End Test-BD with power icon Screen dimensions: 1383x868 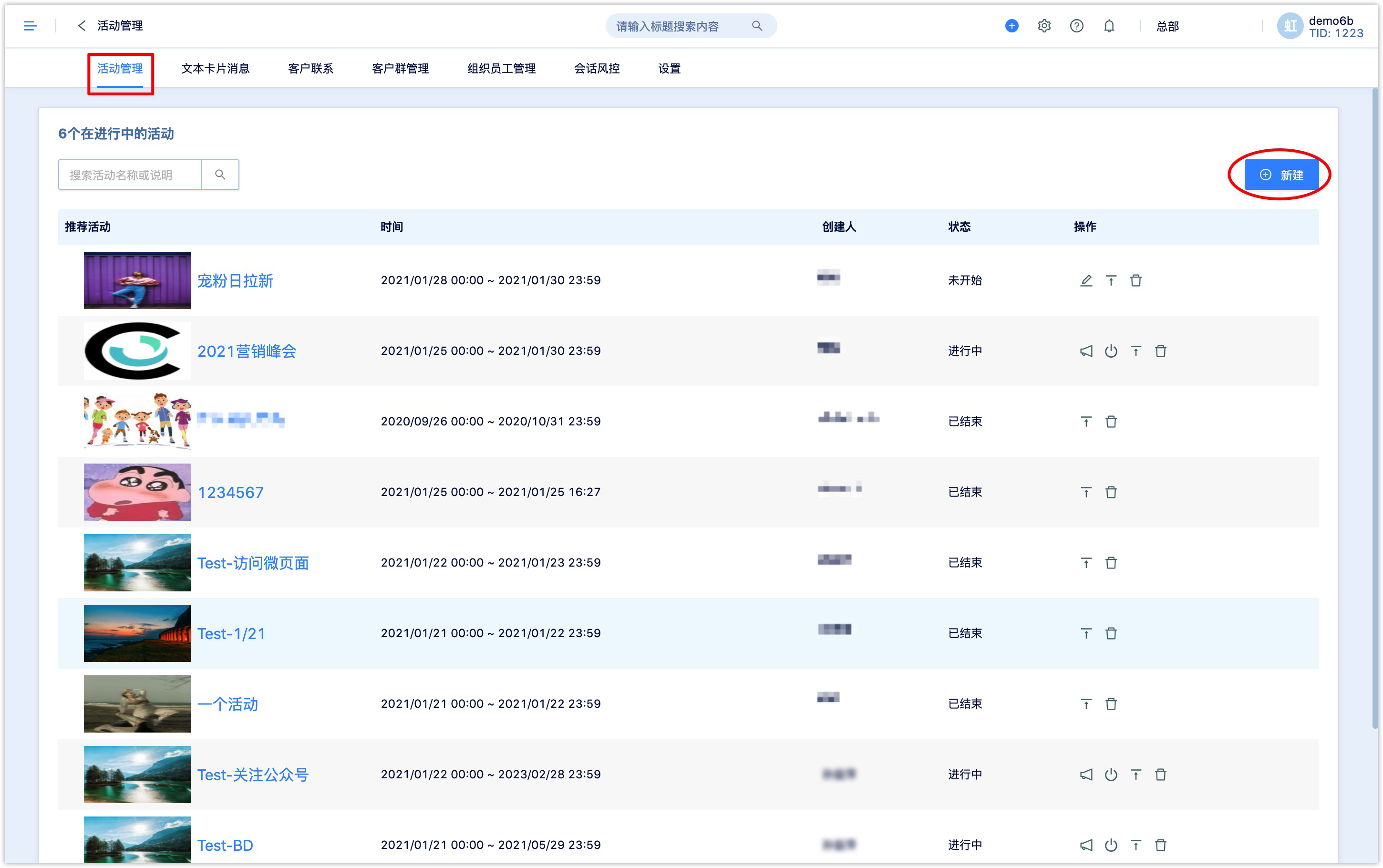coord(1111,846)
